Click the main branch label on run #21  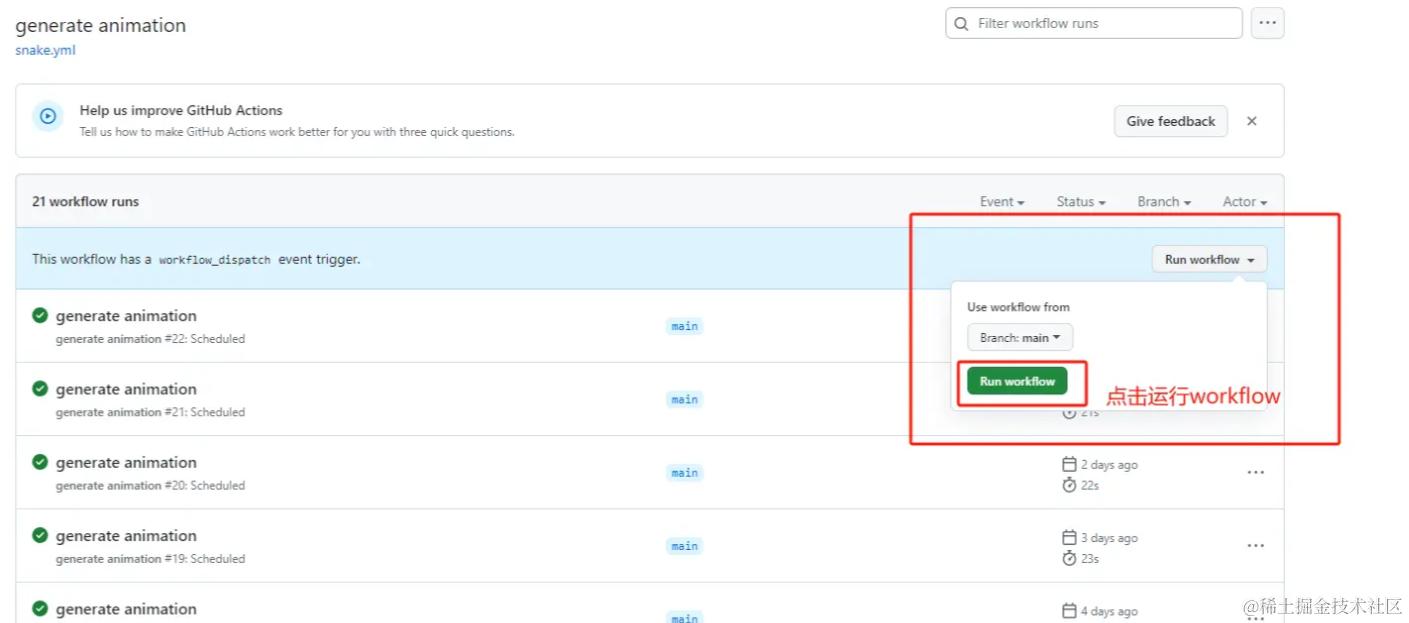pyautogui.click(x=685, y=399)
